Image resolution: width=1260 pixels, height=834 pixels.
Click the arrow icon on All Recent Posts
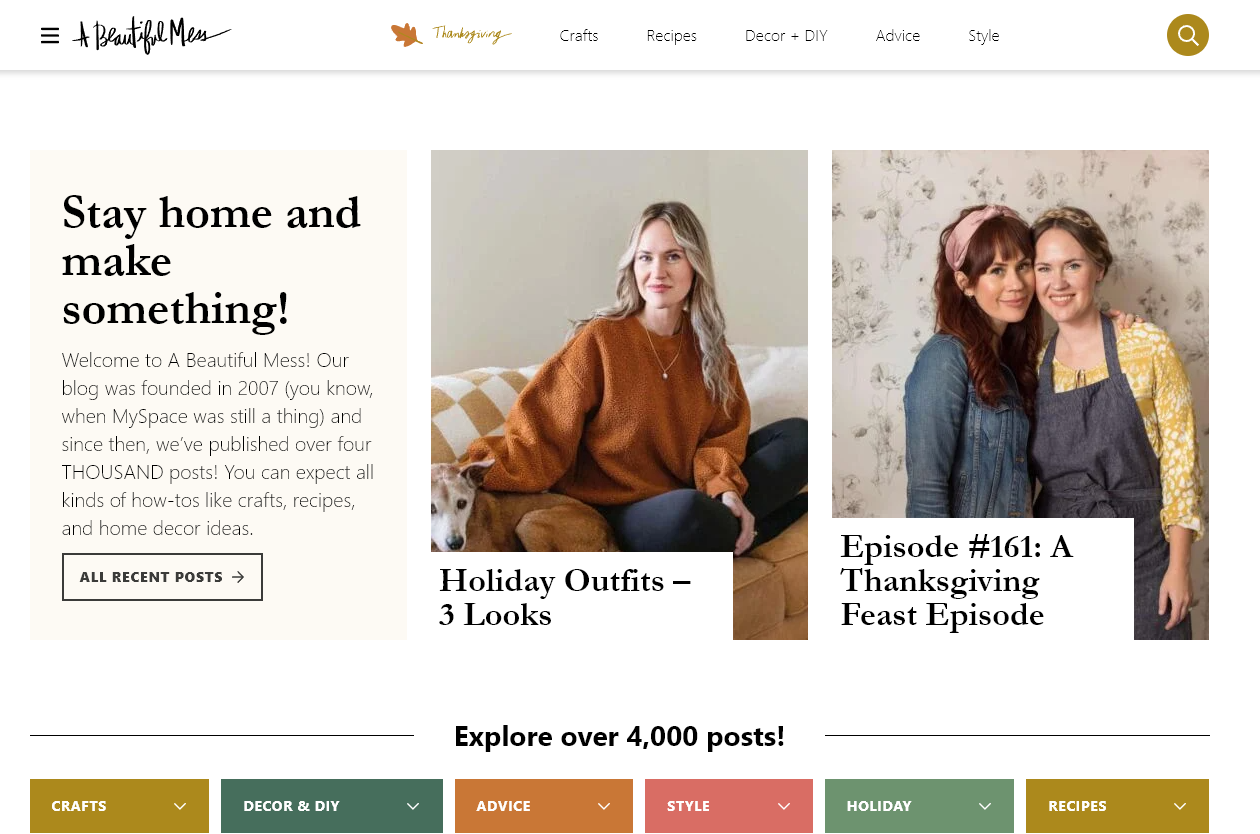click(239, 577)
